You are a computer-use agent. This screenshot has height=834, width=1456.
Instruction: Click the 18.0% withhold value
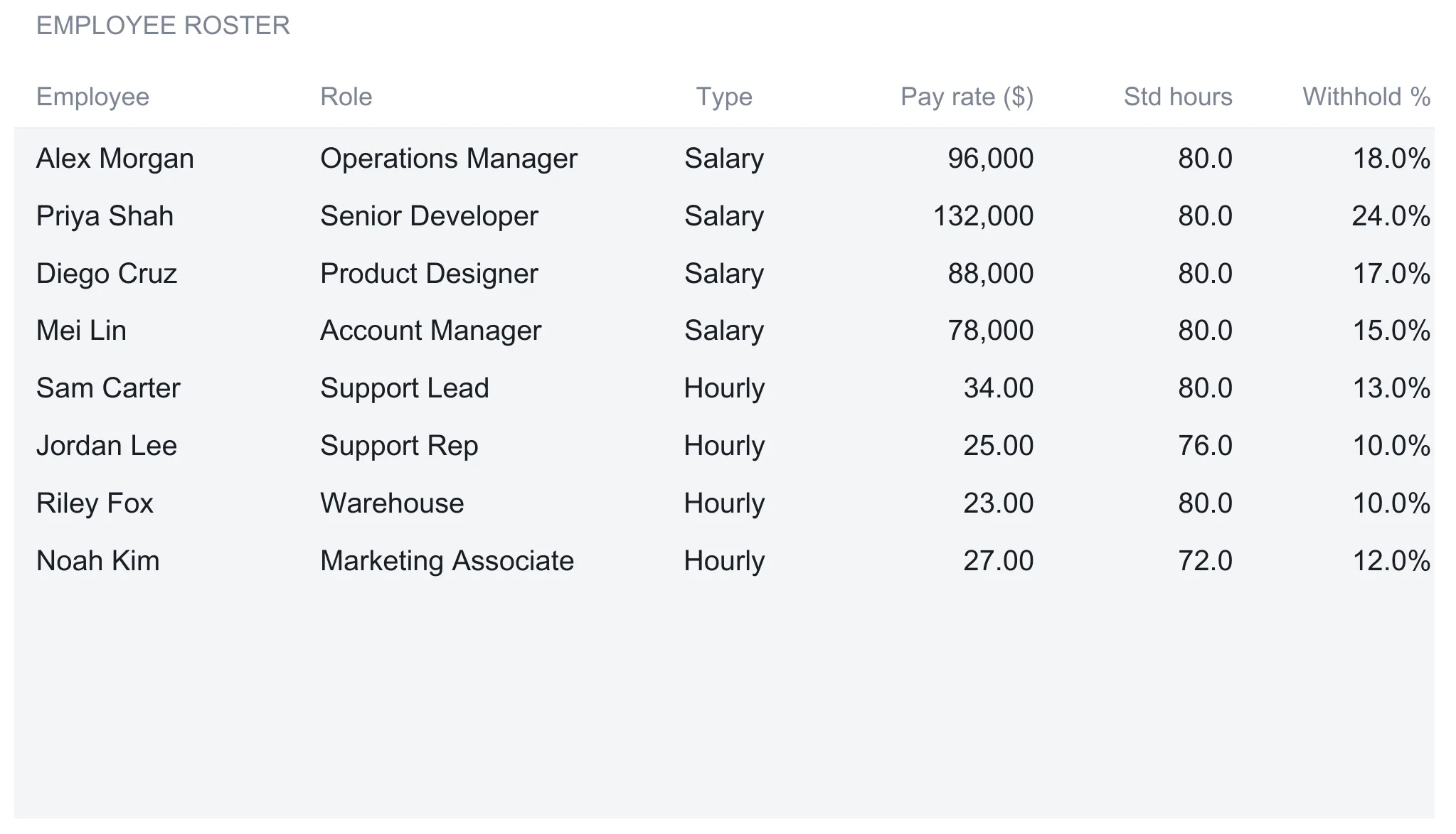1391,159
